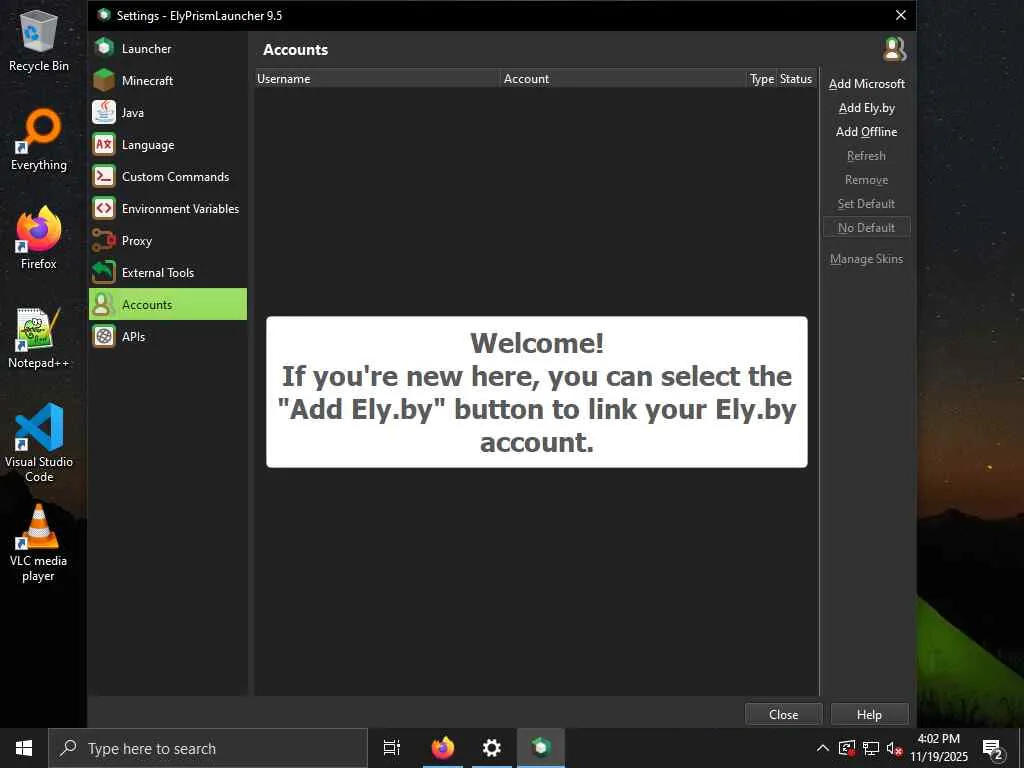Open the Settings gear taskbar icon
Screen dimensions: 1024x768
(492, 748)
